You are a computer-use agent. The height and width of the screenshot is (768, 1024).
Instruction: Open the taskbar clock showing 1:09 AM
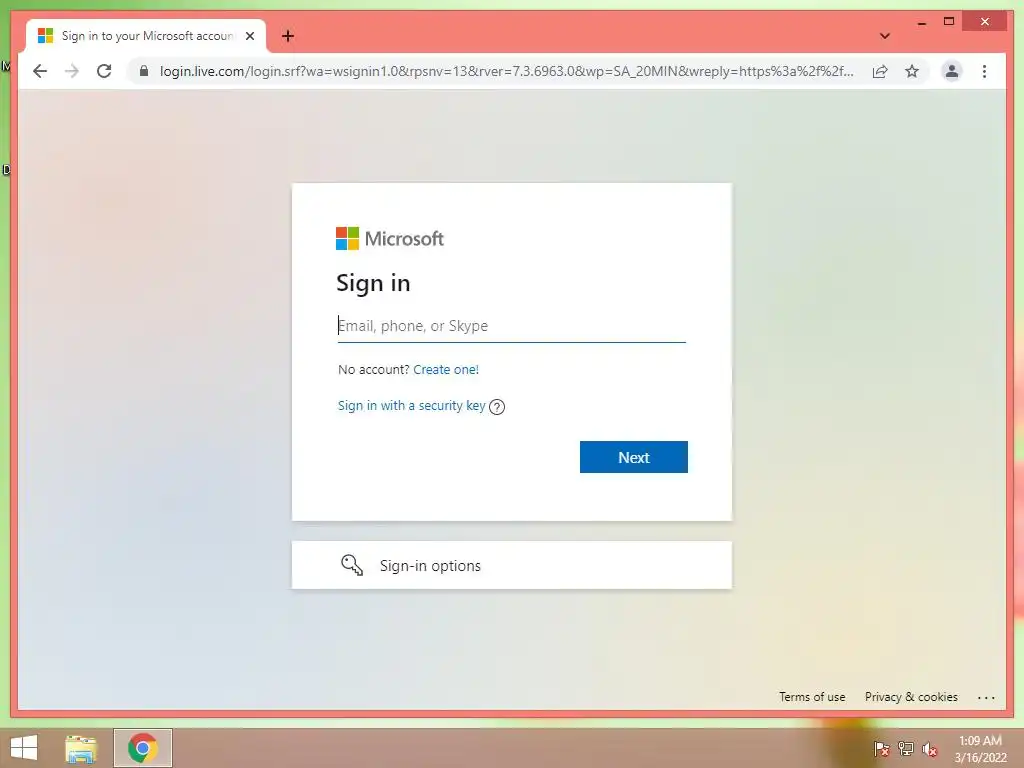980,749
